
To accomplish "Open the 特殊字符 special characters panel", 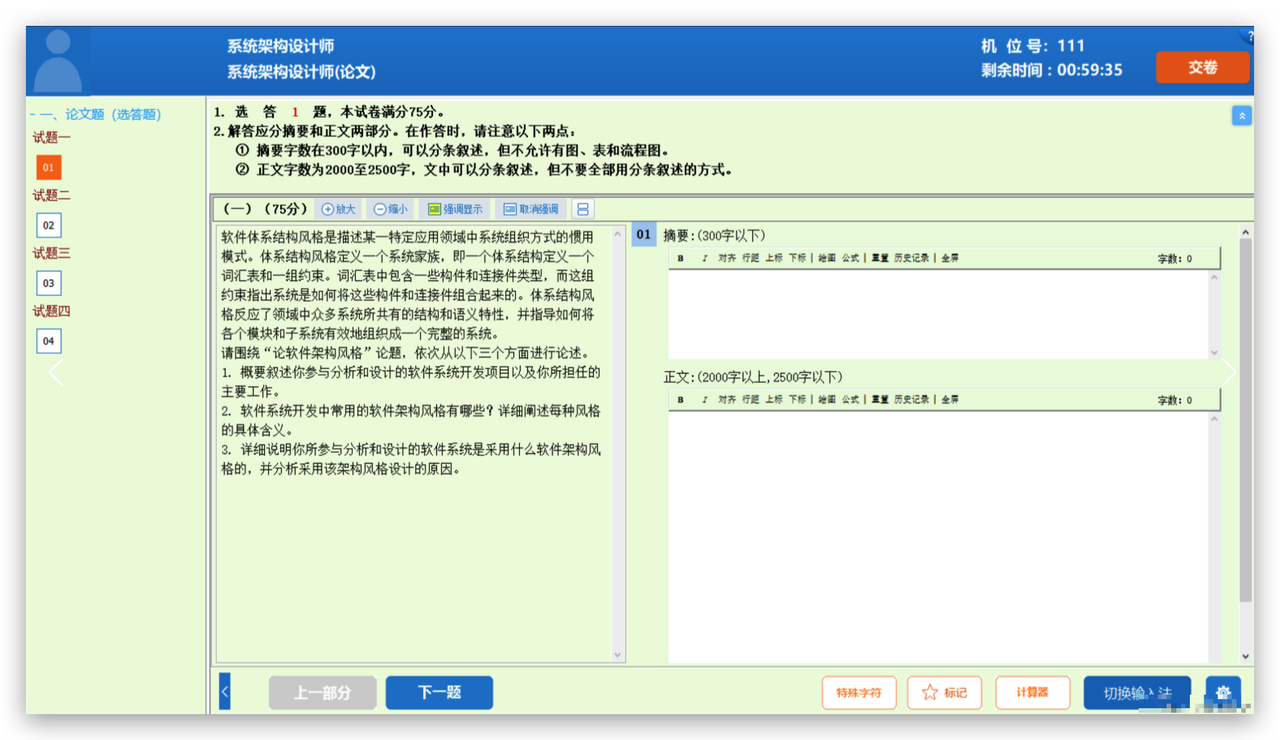I will 859,692.
